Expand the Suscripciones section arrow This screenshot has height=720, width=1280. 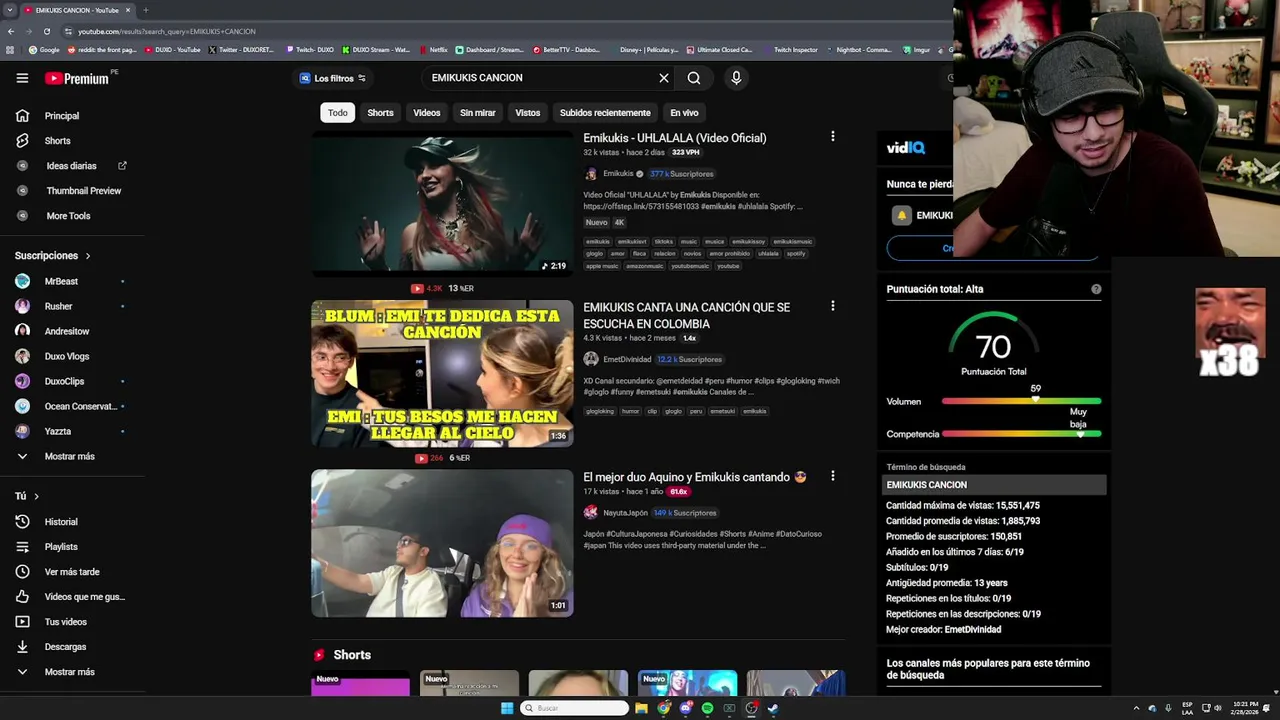tap(87, 257)
